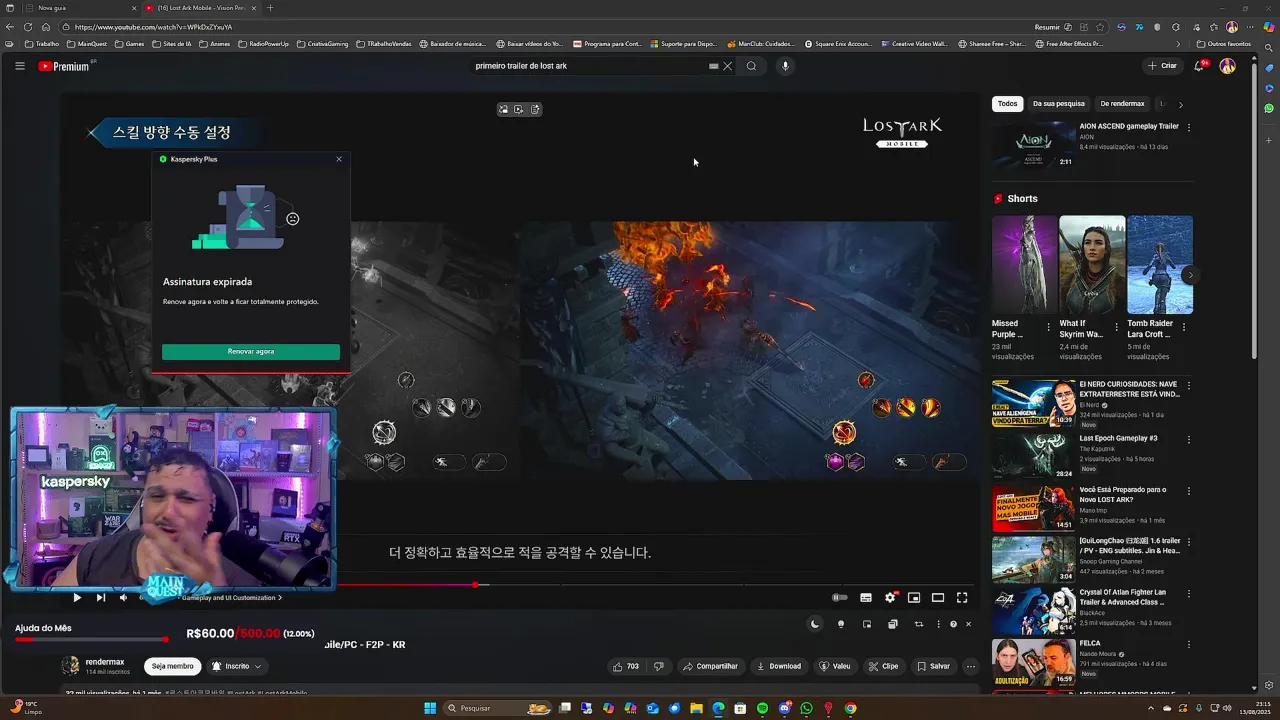Open options for FELCA video
The width and height of the screenshot is (1280, 720).
pos(1189,645)
